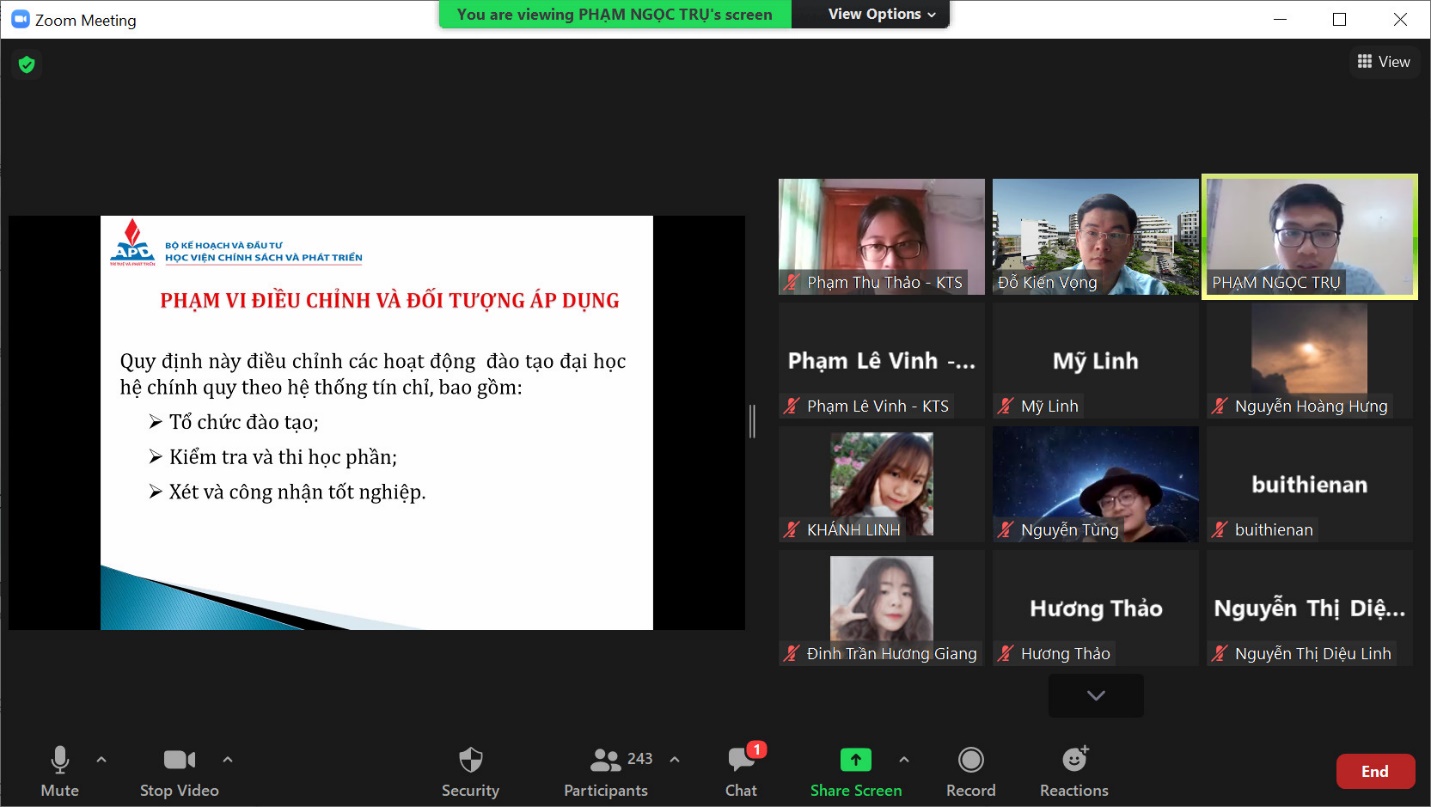The image size is (1431, 807).
Task: Expand Participants options arrow next to 243
Action: click(674, 760)
